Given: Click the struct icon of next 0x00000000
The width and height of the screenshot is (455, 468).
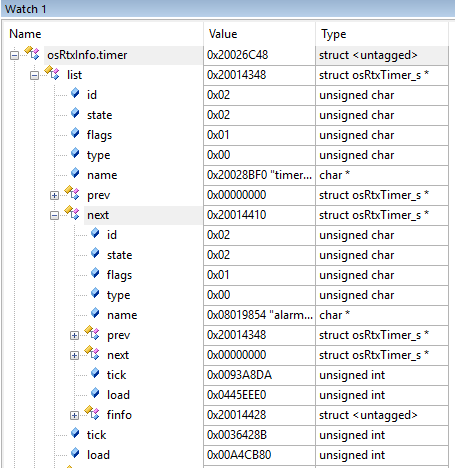Looking at the screenshot, I should pos(92,353).
